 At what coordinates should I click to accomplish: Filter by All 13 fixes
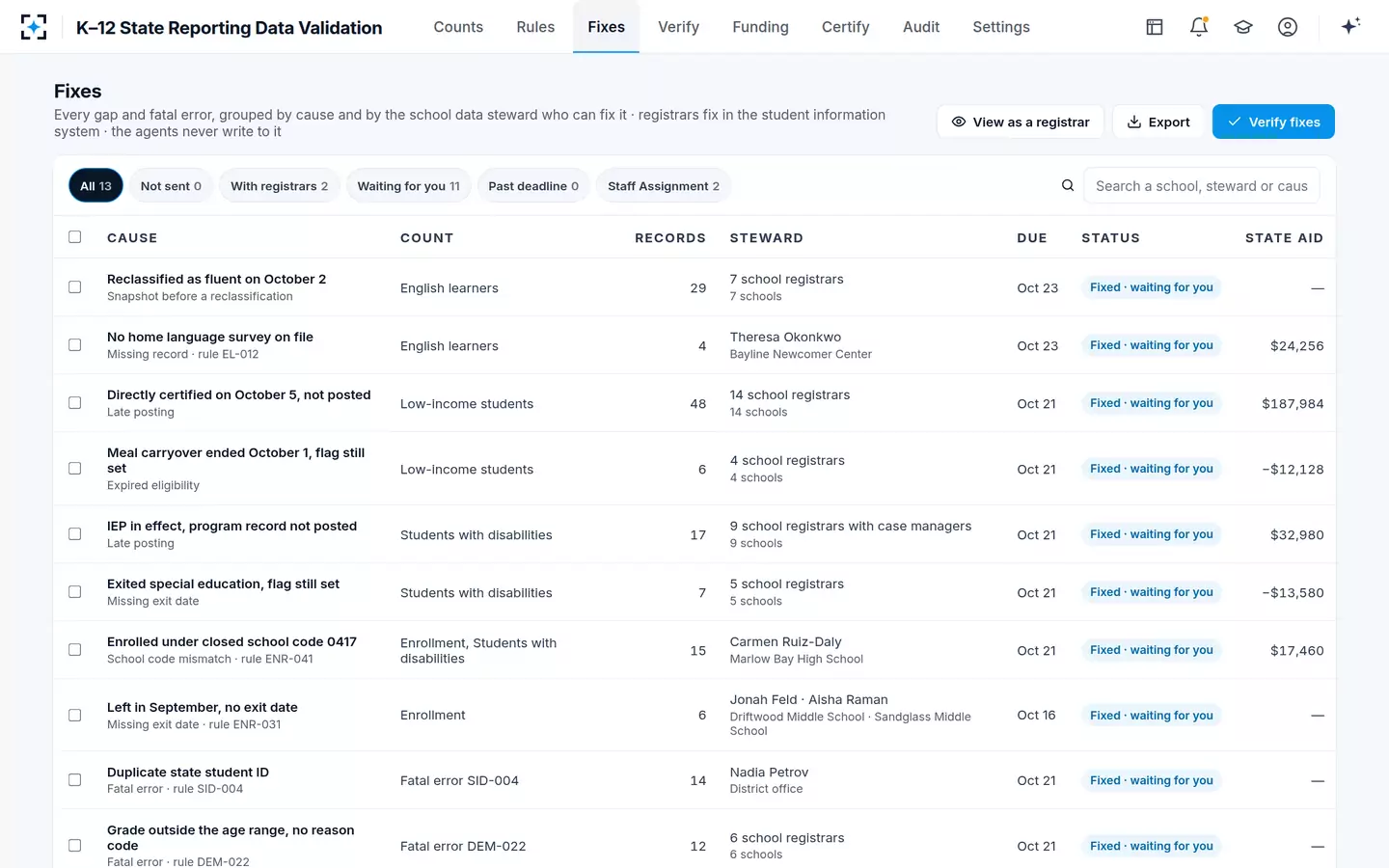95,186
